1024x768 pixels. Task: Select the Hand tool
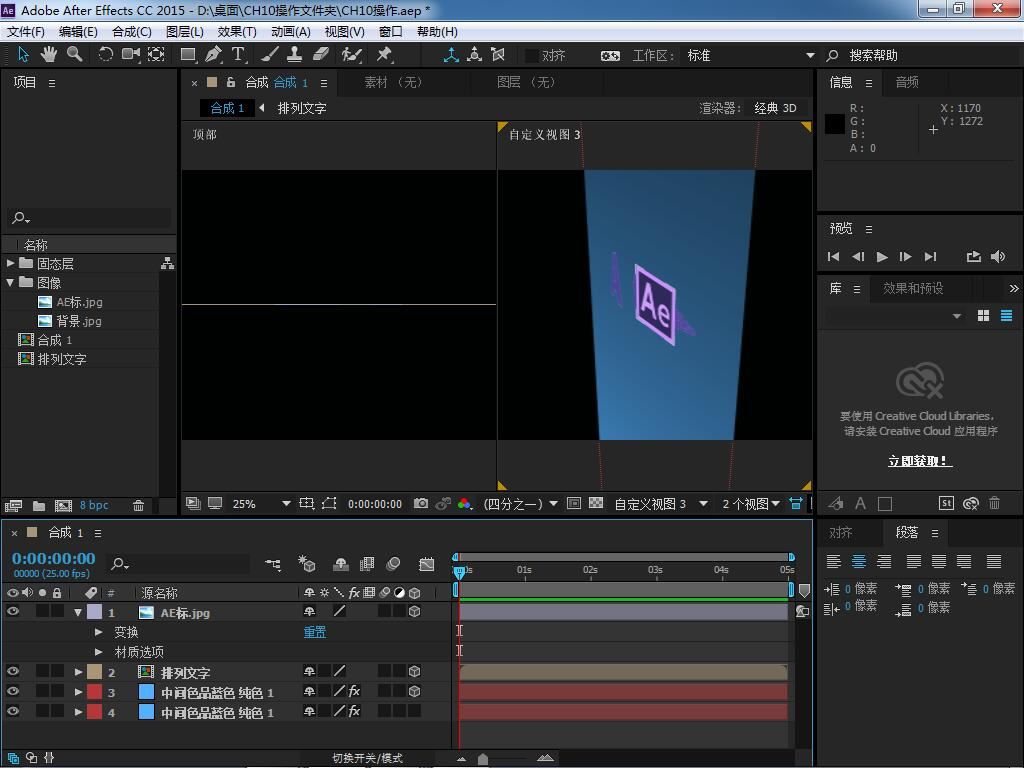(x=48, y=54)
